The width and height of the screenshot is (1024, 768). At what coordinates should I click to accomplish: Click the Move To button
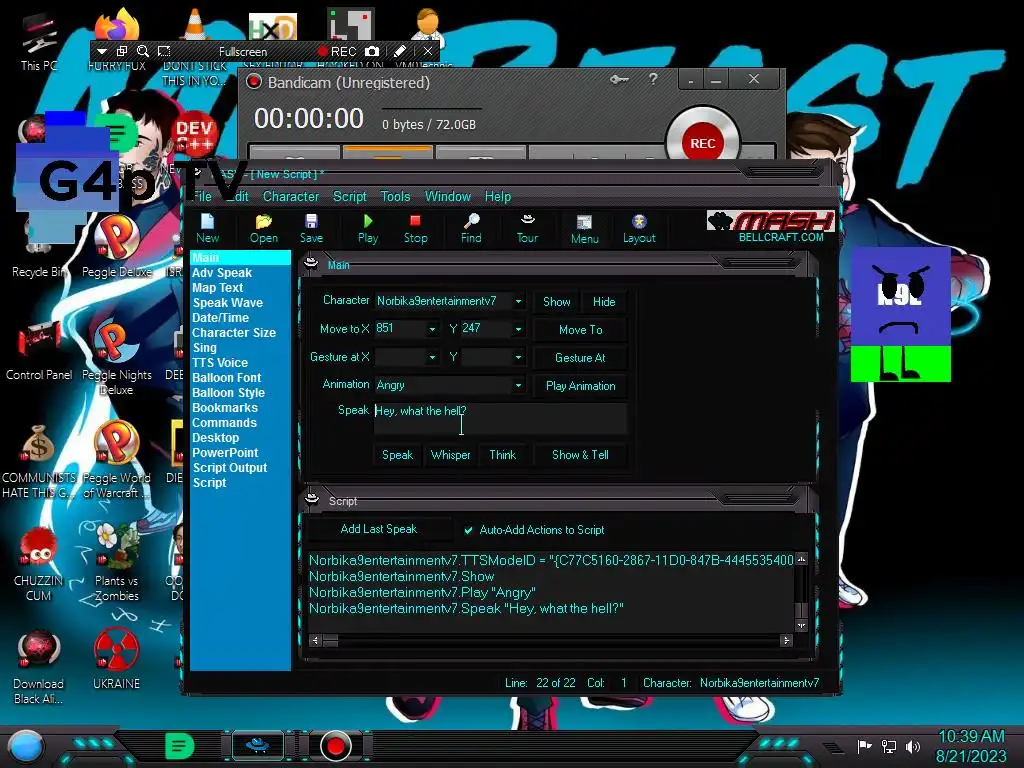(x=581, y=330)
